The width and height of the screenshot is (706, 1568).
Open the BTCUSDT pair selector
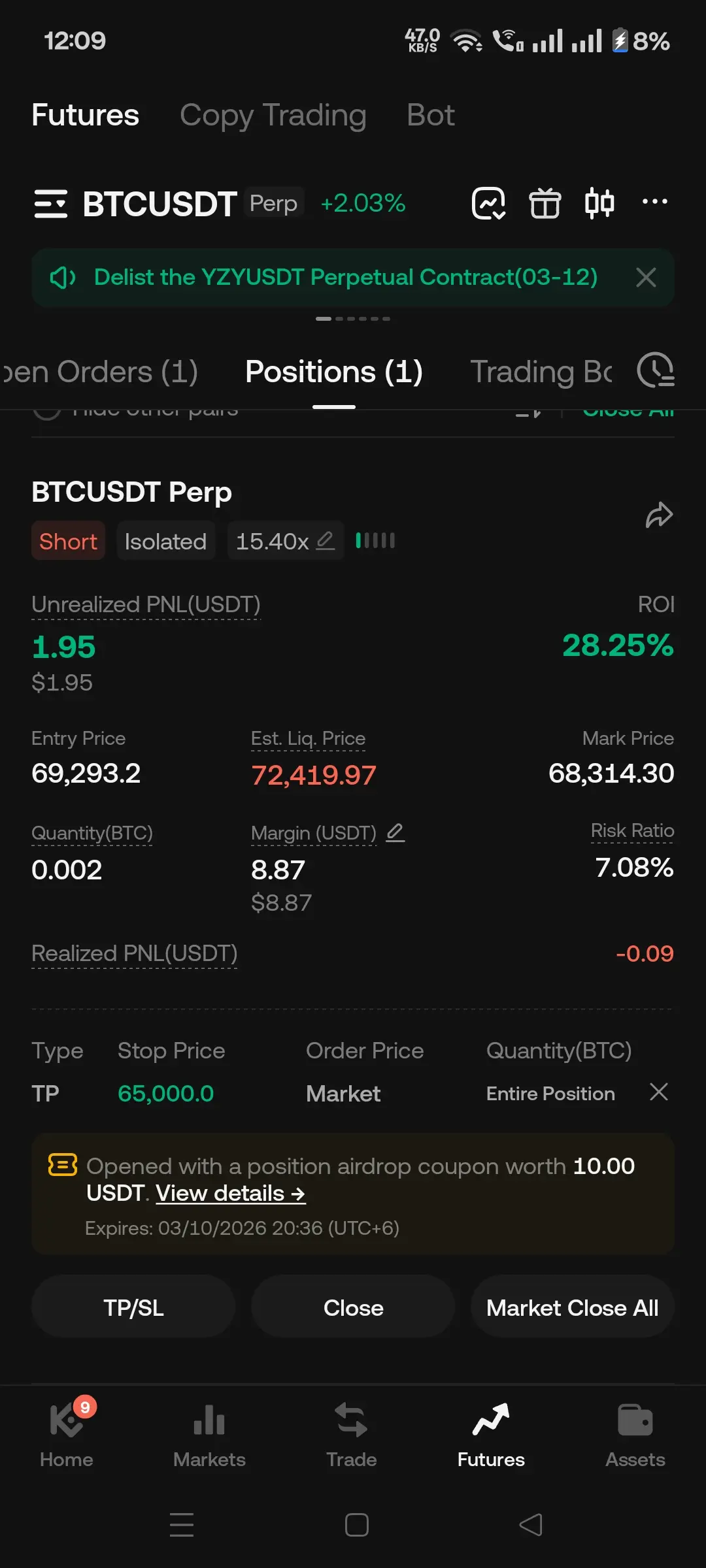click(160, 204)
